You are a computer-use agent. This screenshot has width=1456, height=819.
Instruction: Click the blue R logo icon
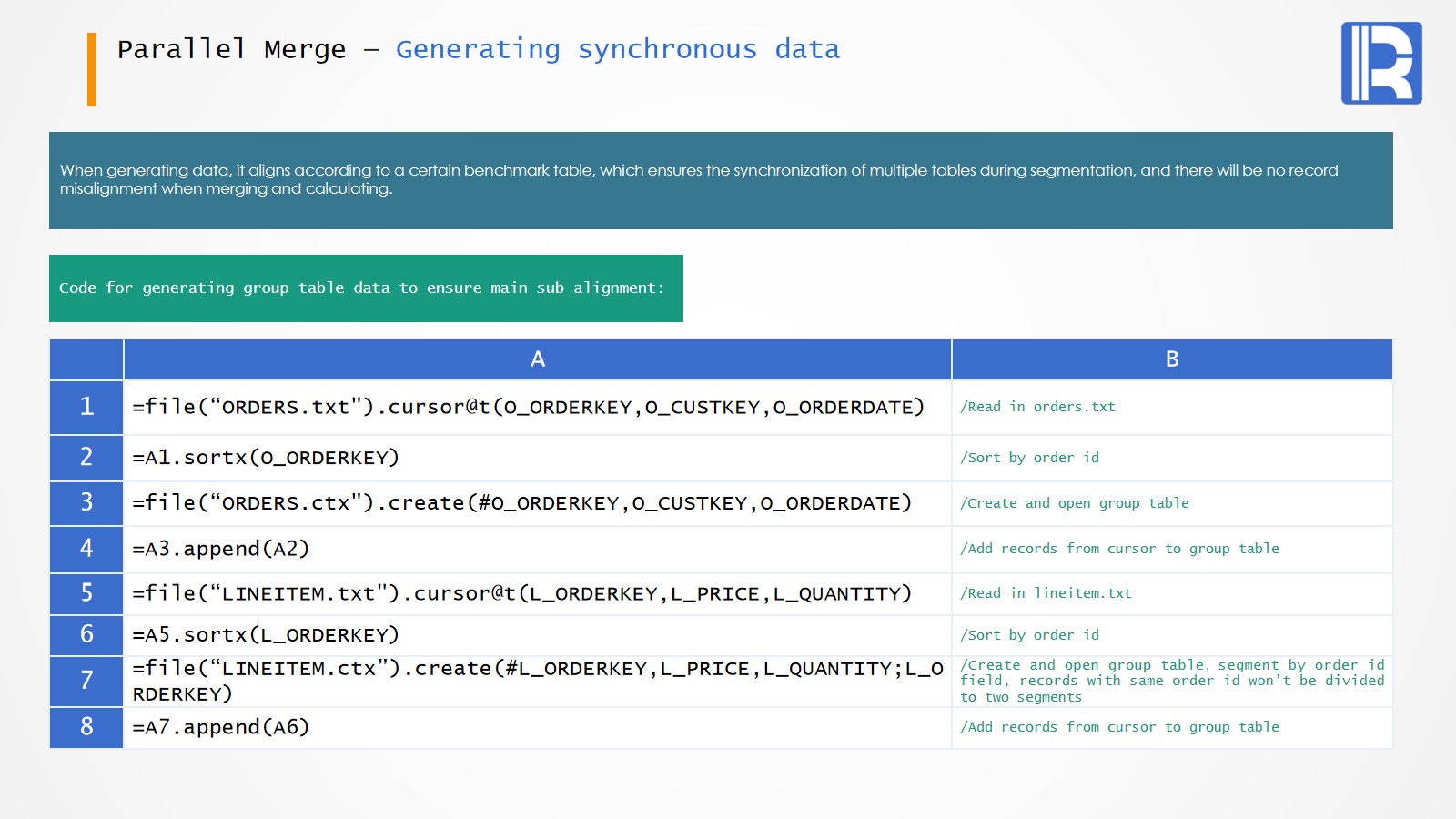1380,63
